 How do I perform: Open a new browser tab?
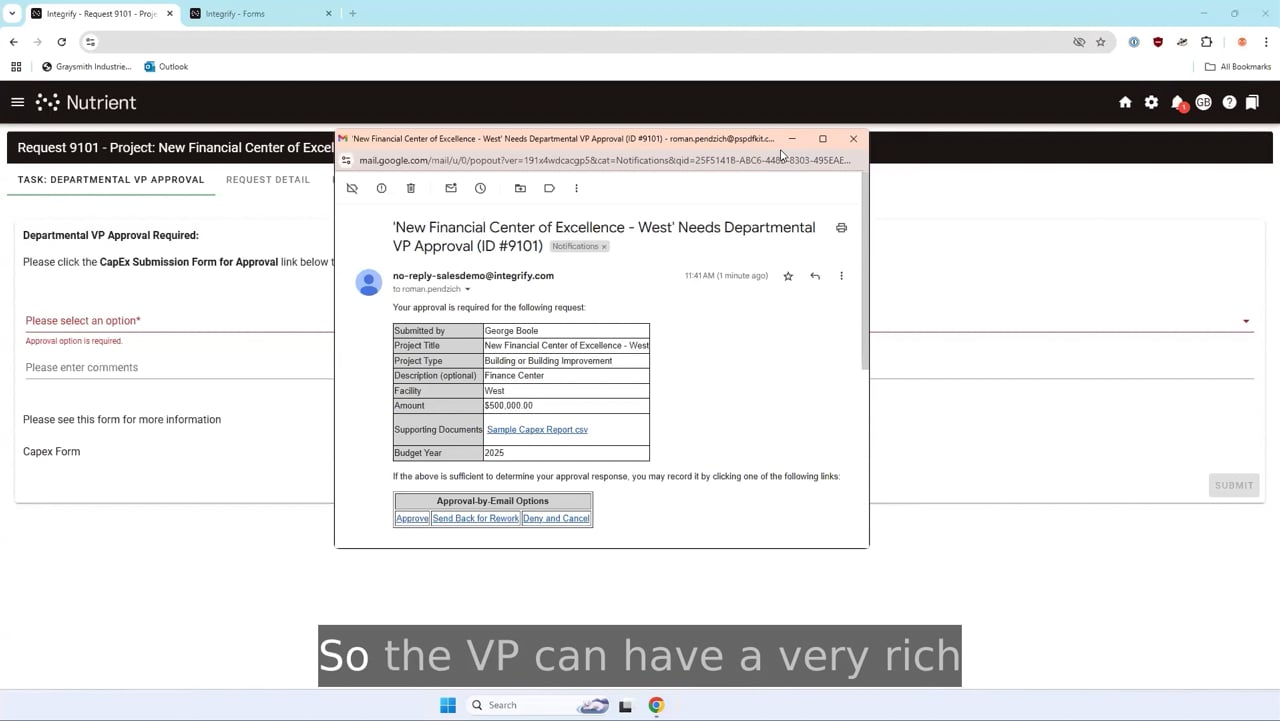tap(352, 14)
